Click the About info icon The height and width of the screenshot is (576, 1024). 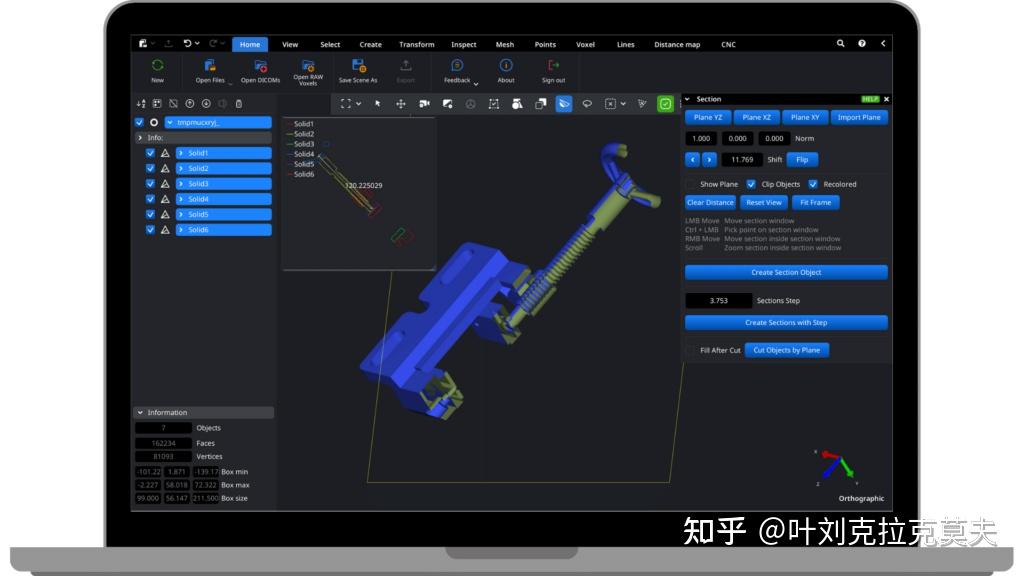506,65
